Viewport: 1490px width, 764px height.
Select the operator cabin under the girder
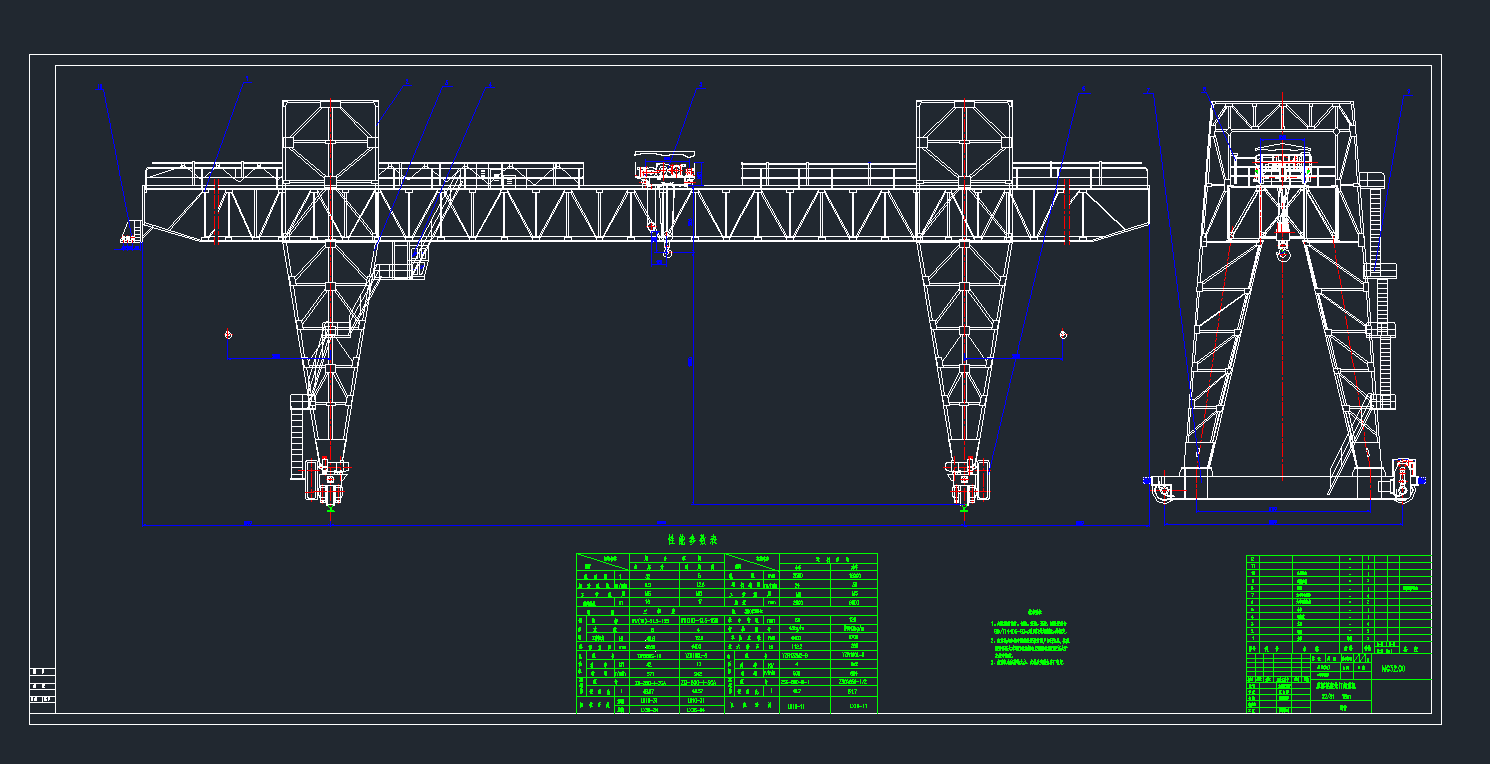[417, 259]
